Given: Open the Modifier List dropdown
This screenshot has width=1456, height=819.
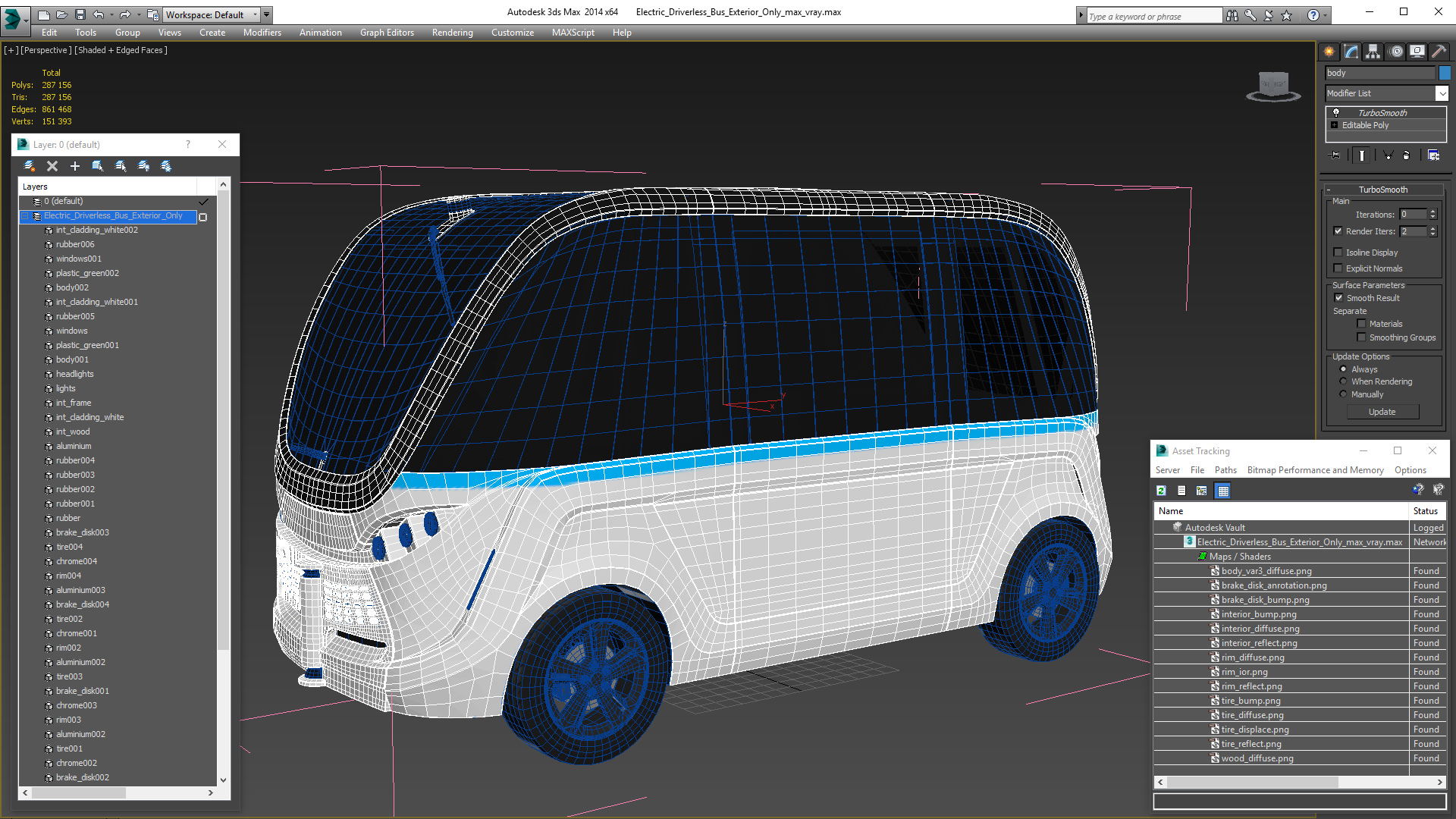Looking at the screenshot, I should 1441,93.
